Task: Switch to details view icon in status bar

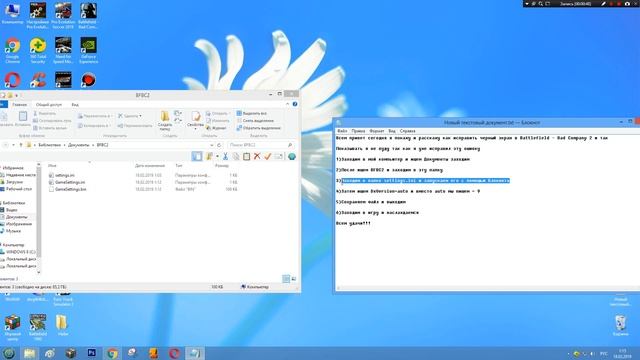Action: [286, 279]
